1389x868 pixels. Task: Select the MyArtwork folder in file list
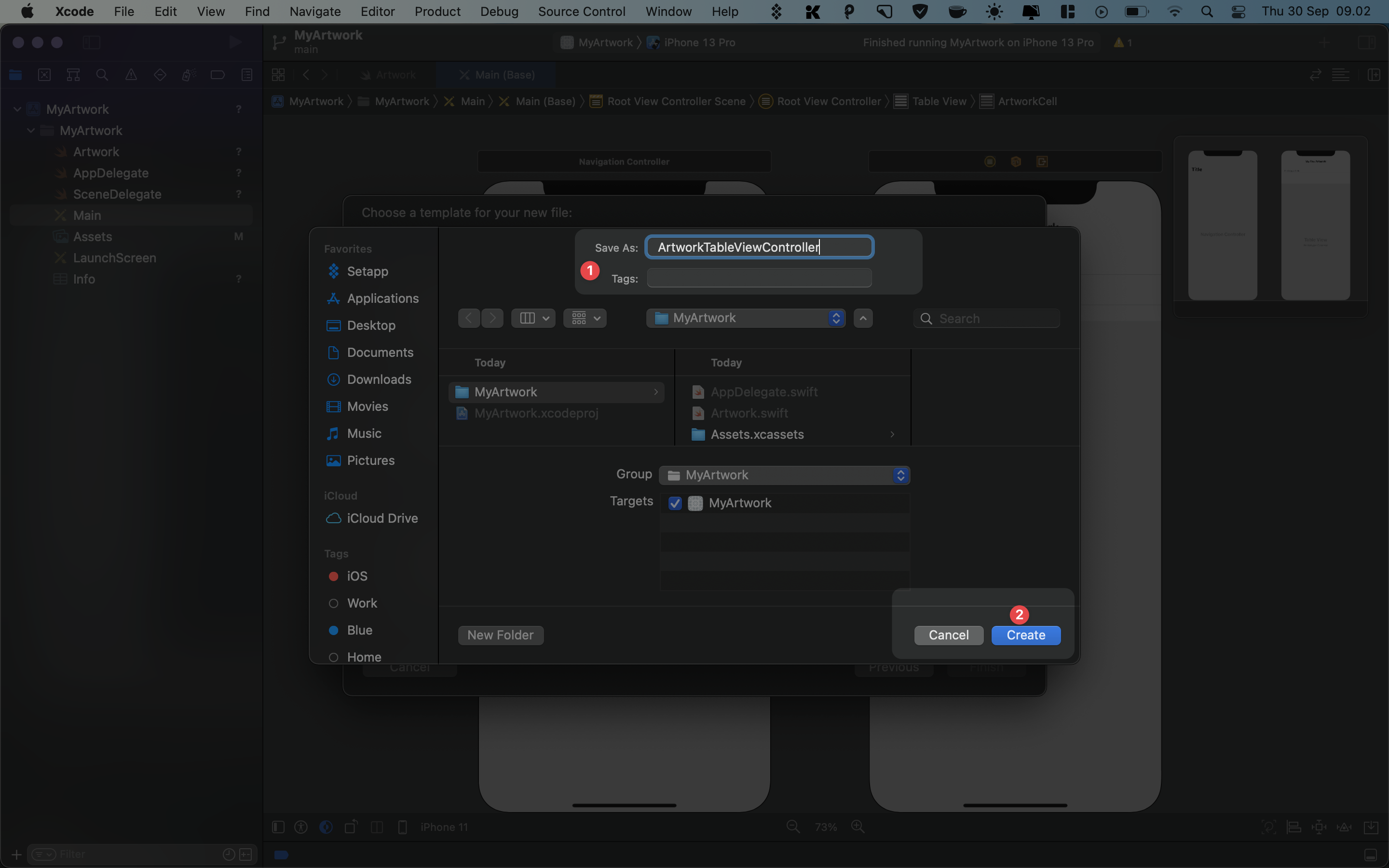click(x=556, y=392)
